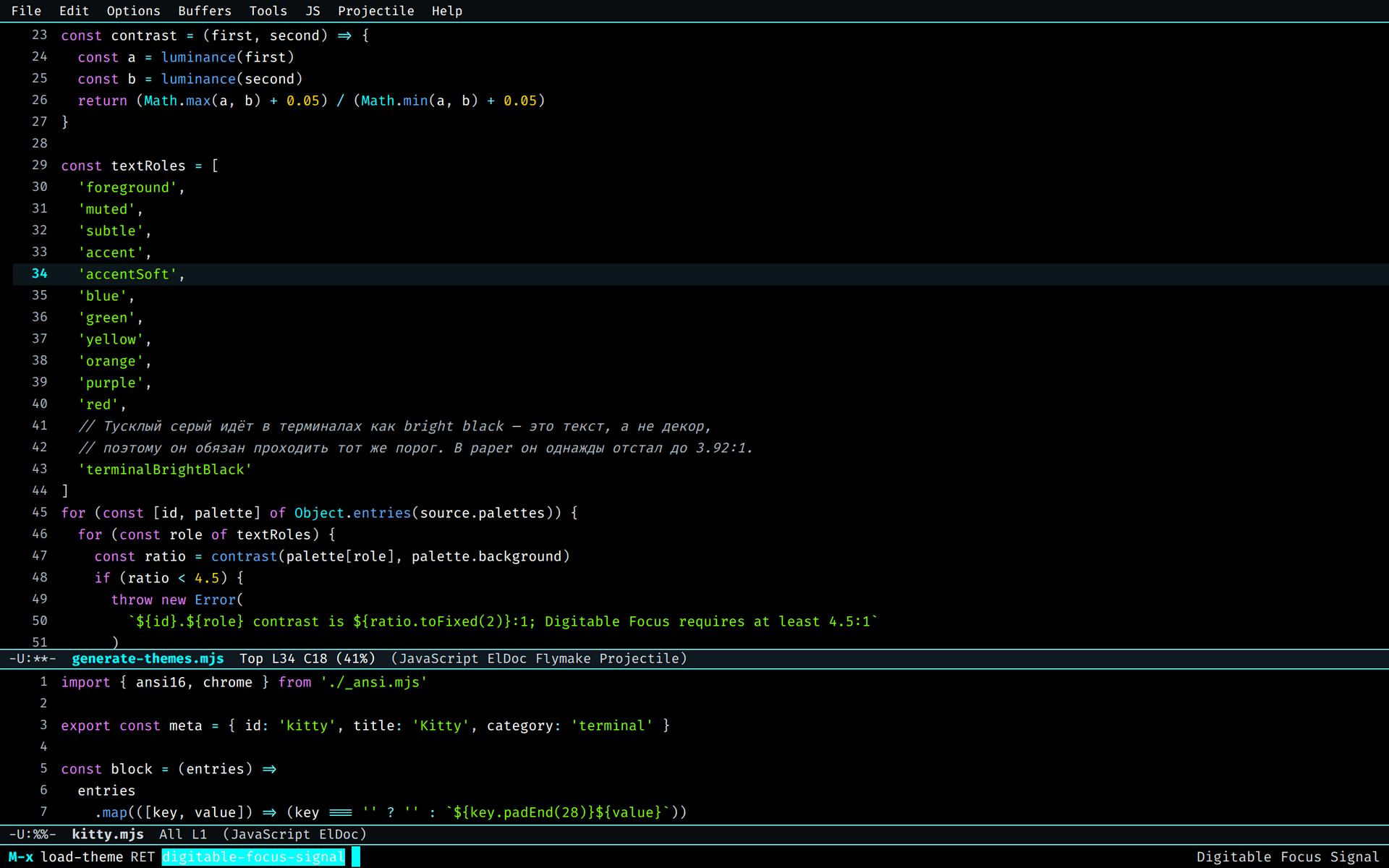Click the minibuffer input digitable-focus-signal

pos(253,856)
